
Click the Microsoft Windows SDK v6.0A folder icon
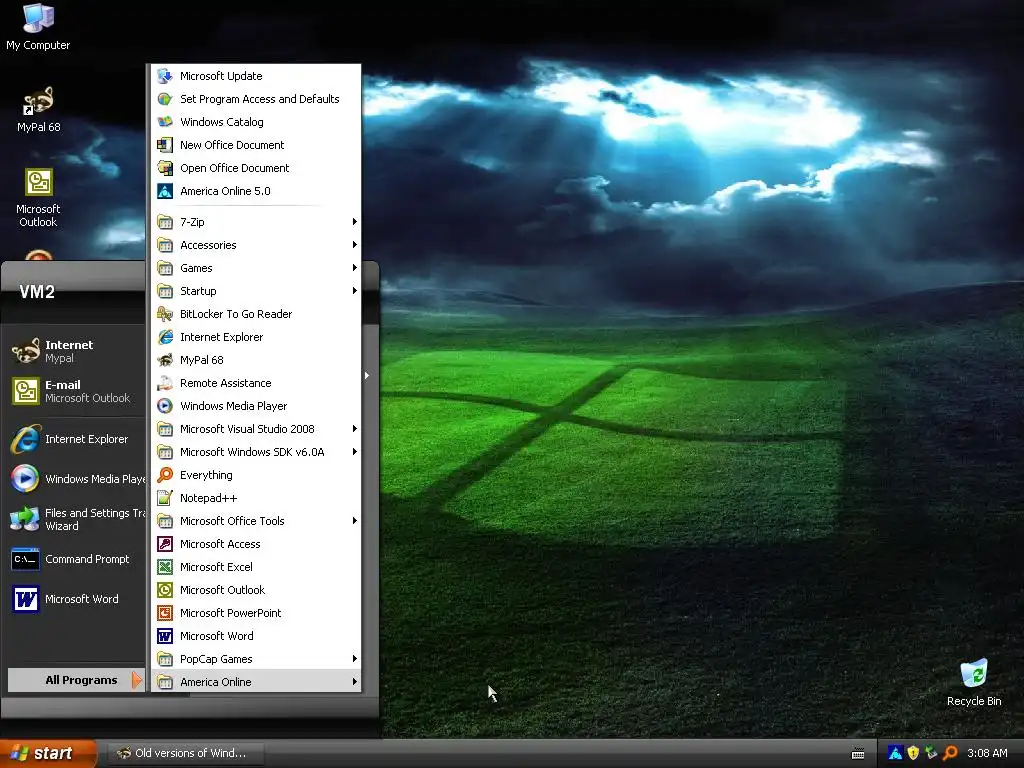165,452
